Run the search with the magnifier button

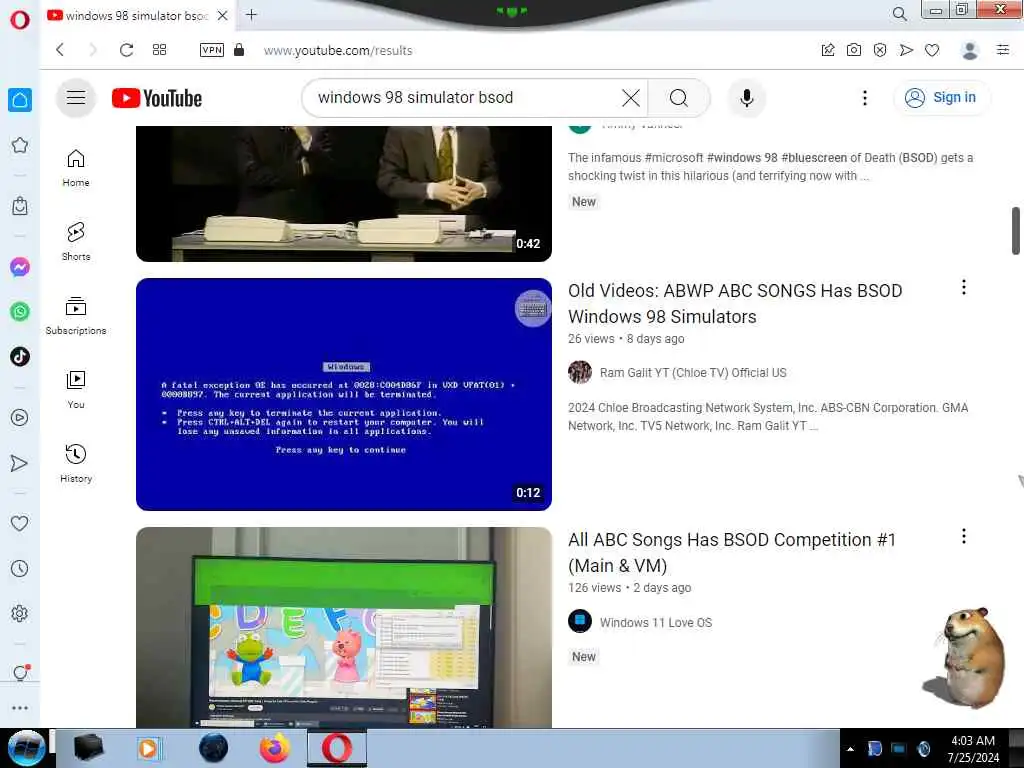click(x=679, y=98)
